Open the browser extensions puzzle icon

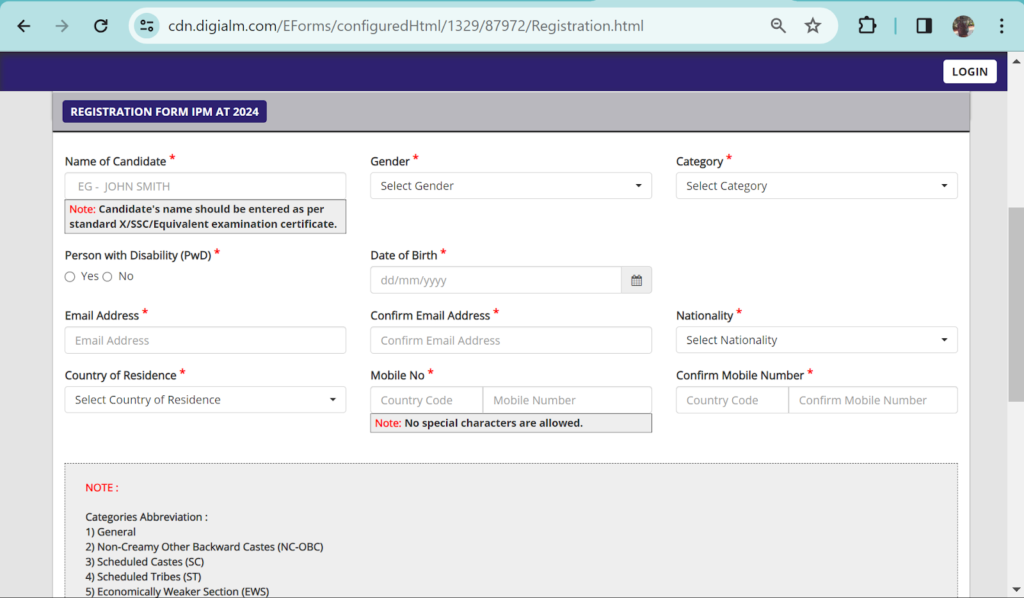point(867,26)
